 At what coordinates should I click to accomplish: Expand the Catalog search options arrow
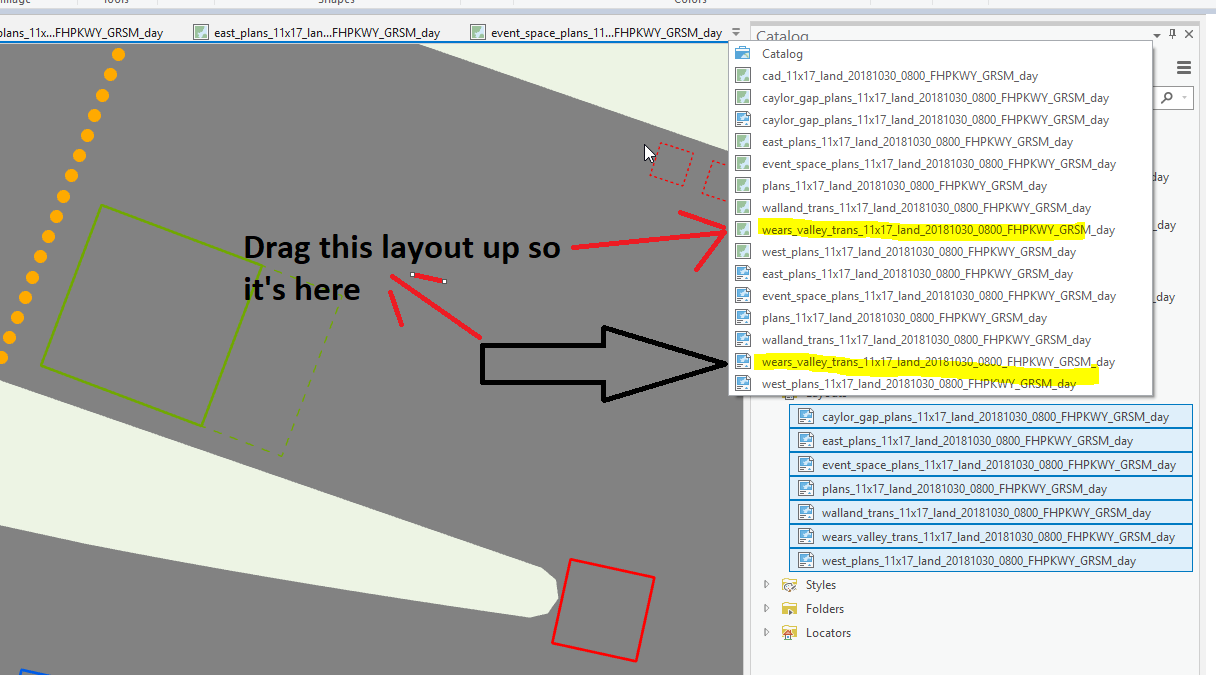tap(1185, 98)
